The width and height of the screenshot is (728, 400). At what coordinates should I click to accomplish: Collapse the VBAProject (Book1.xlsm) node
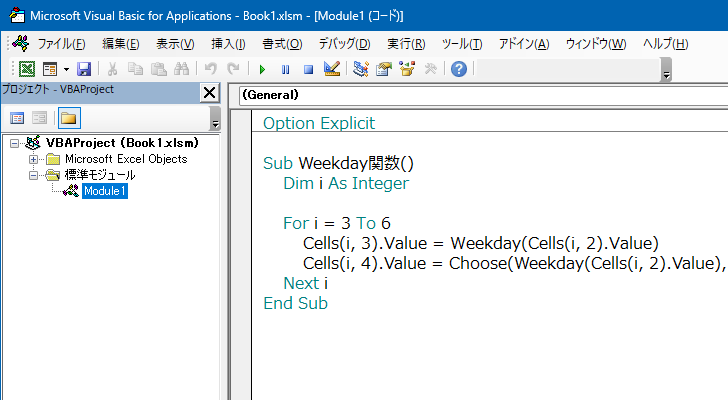(x=14, y=143)
